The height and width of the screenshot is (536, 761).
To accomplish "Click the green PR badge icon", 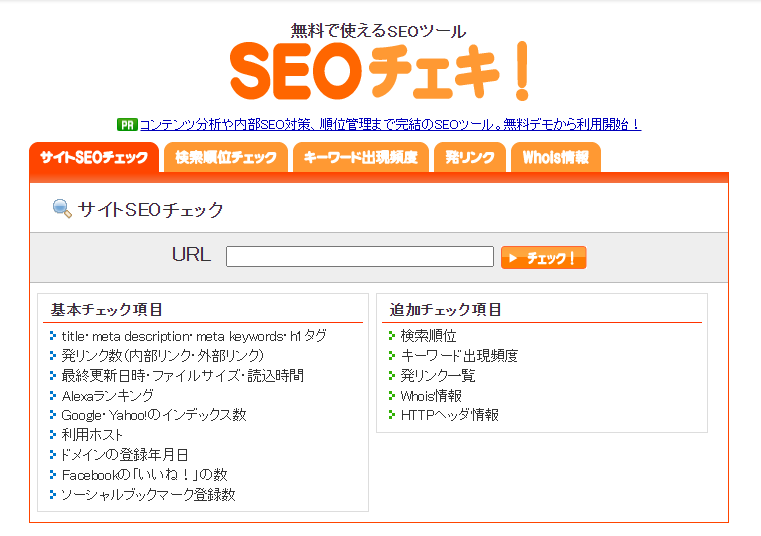I will 127,125.
